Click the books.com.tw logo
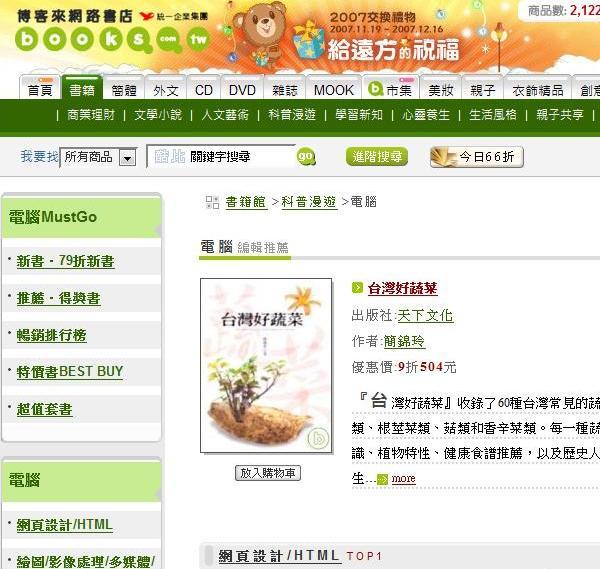This screenshot has width=600, height=569. coord(112,32)
